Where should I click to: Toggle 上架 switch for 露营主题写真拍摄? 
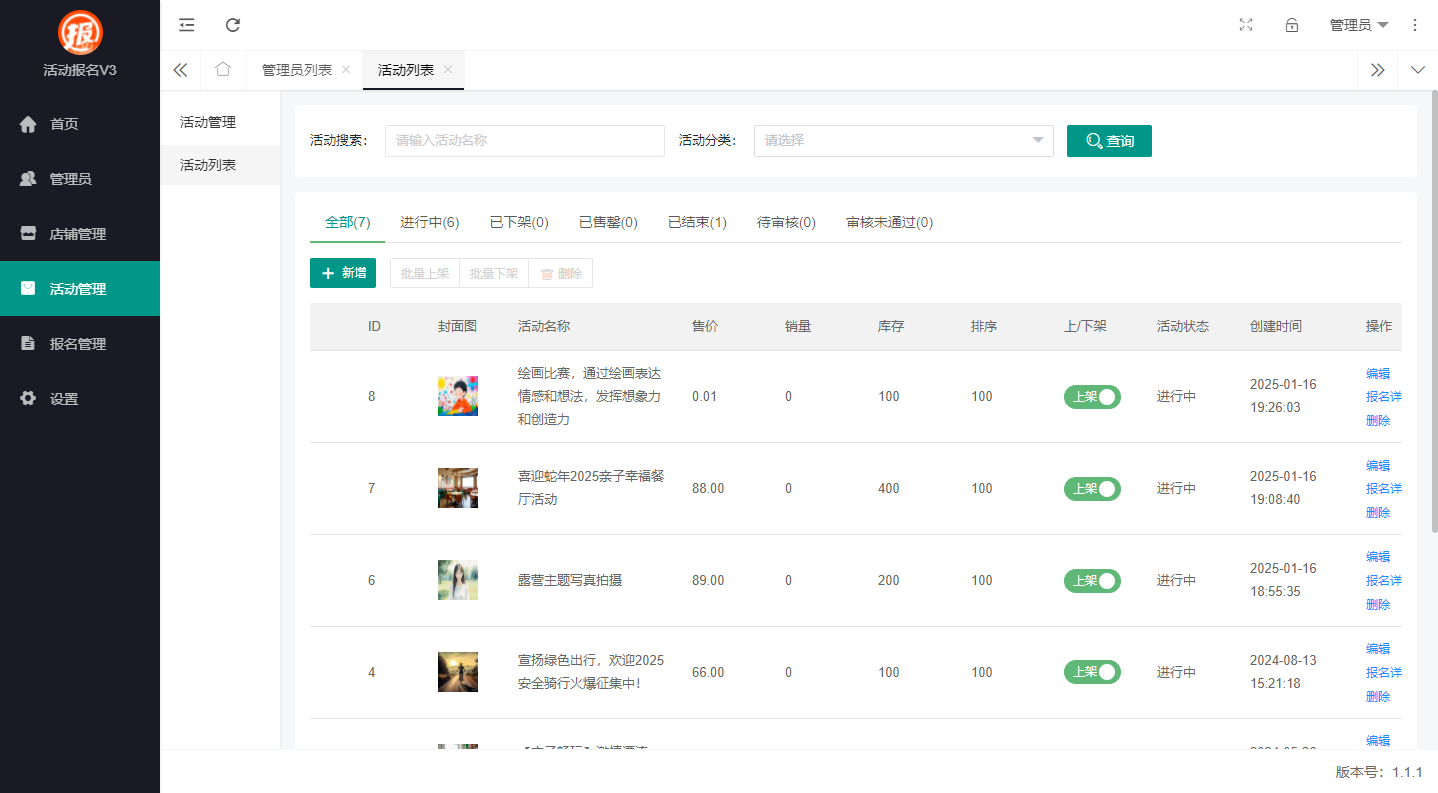point(1092,580)
